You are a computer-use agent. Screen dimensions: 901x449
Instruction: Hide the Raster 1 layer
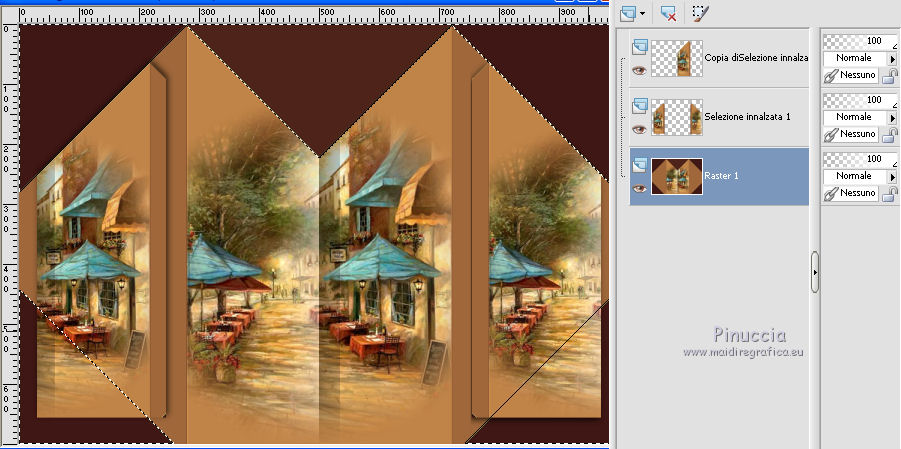pyautogui.click(x=639, y=189)
